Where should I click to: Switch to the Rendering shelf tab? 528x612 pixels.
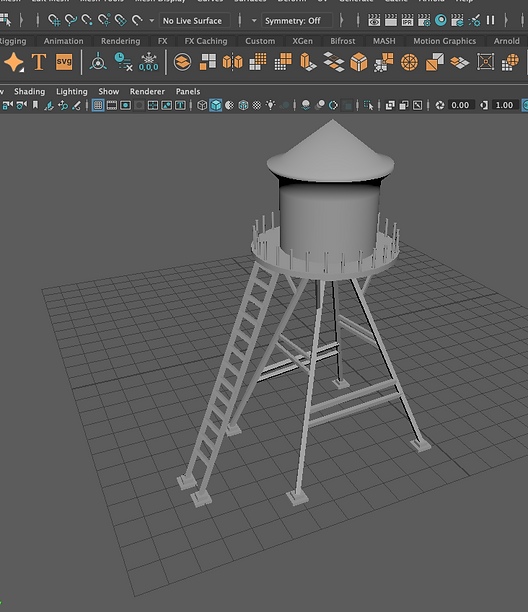coord(121,41)
